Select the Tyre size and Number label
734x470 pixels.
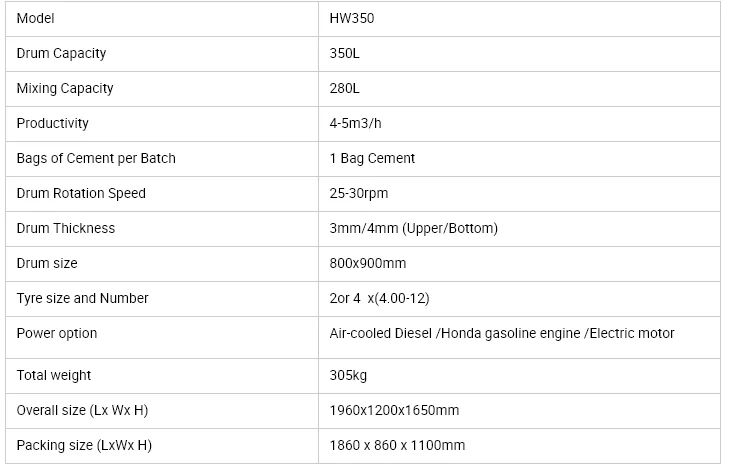[82, 298]
